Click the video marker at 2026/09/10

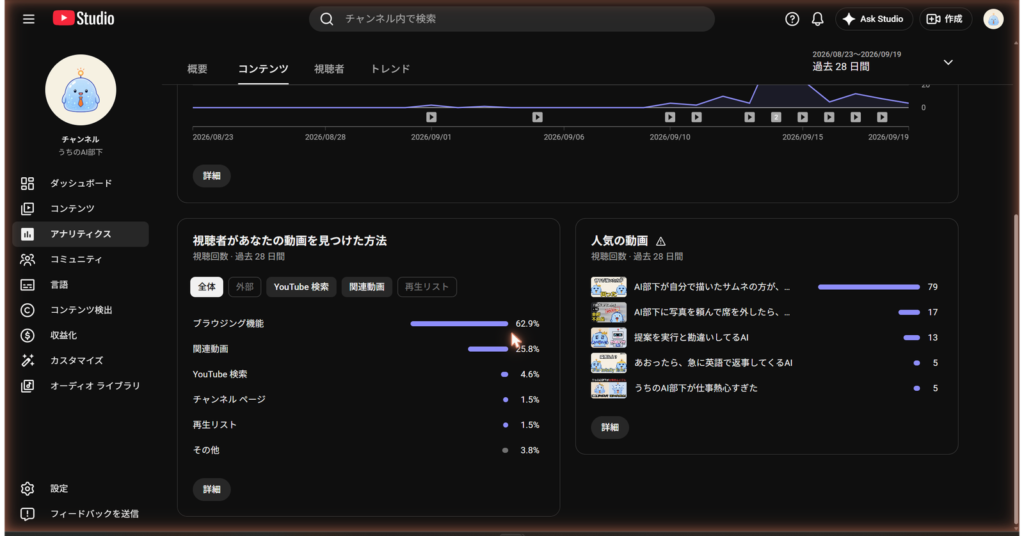(x=670, y=118)
